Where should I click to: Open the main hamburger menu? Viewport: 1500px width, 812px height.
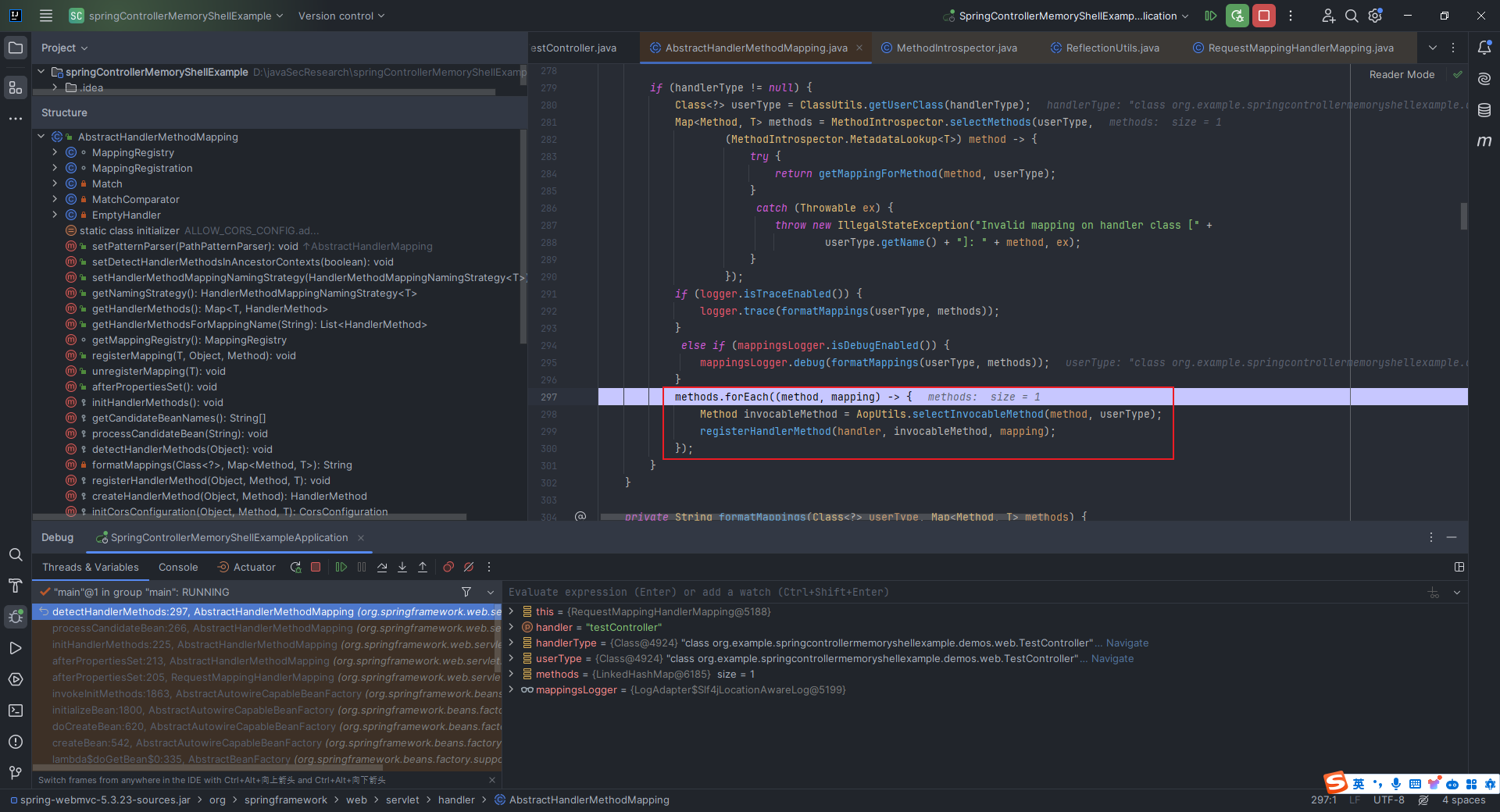click(x=46, y=16)
